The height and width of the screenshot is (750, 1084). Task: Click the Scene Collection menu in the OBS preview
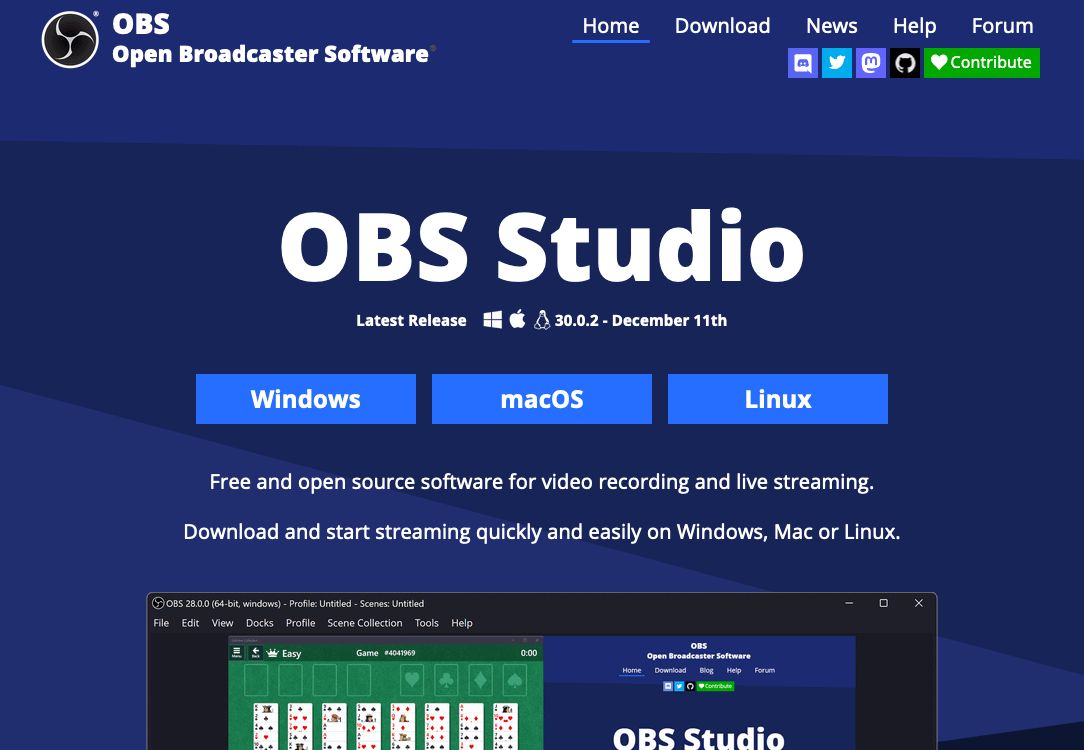click(x=365, y=623)
